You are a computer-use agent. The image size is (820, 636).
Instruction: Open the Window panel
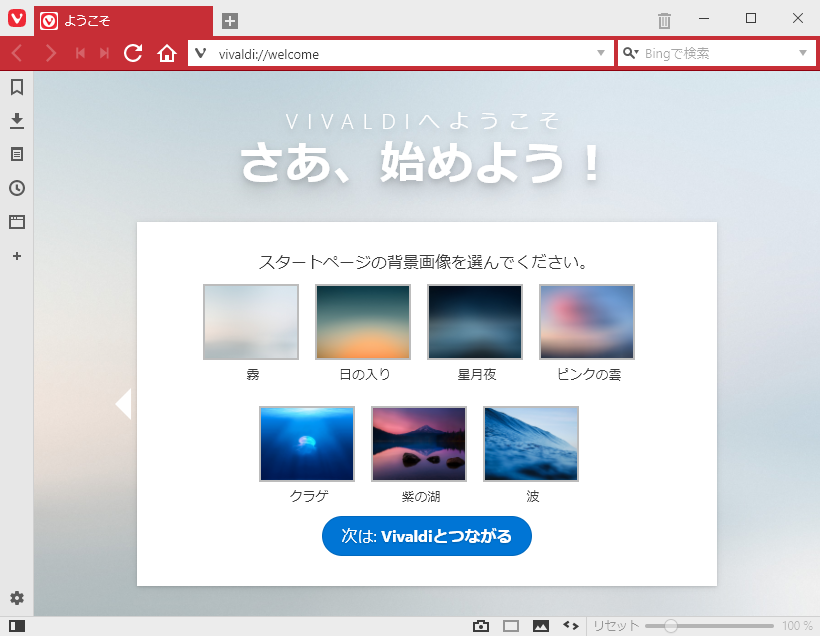click(x=17, y=222)
